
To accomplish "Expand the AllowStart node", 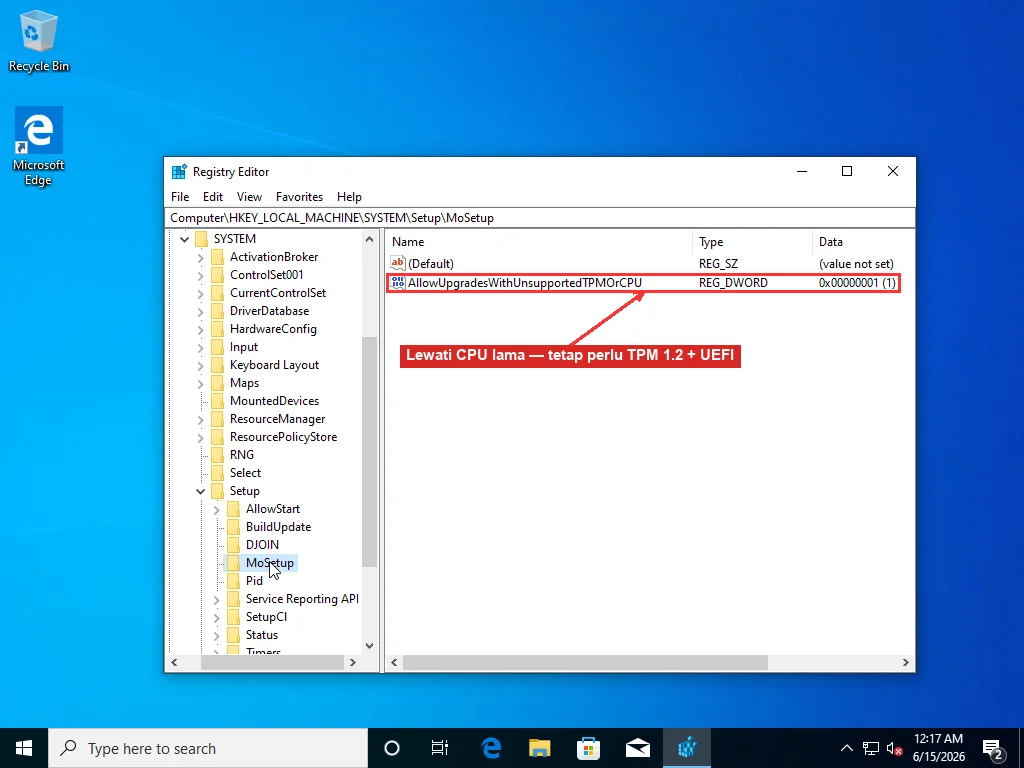I will click(216, 509).
